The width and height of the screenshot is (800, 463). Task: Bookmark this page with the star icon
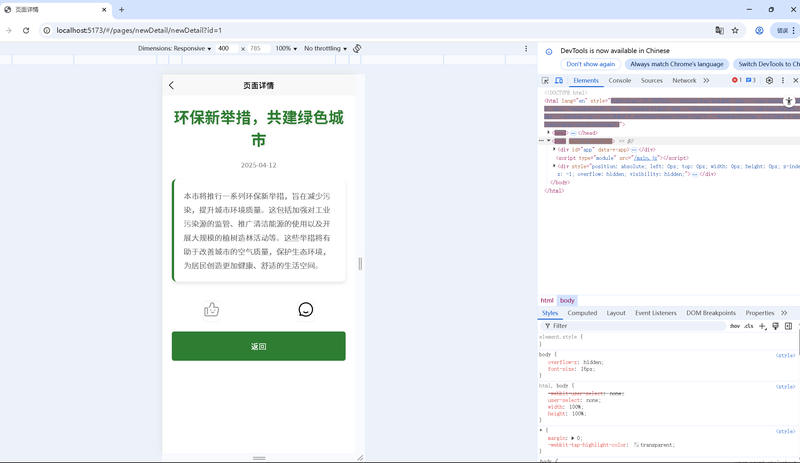tap(735, 31)
